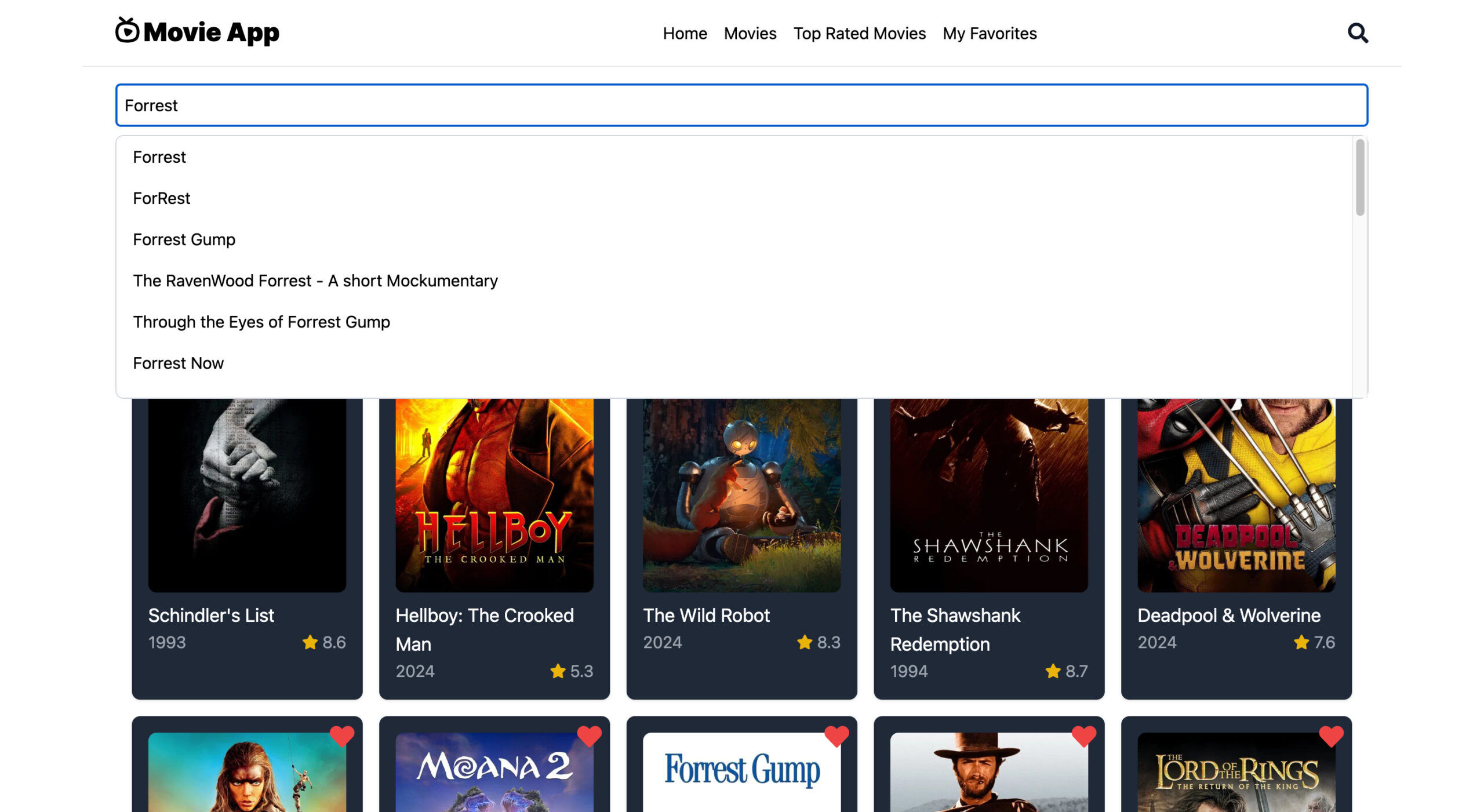Open the Deadpool & Wolverine poster
This screenshot has height=812, width=1484.
click(1236, 495)
